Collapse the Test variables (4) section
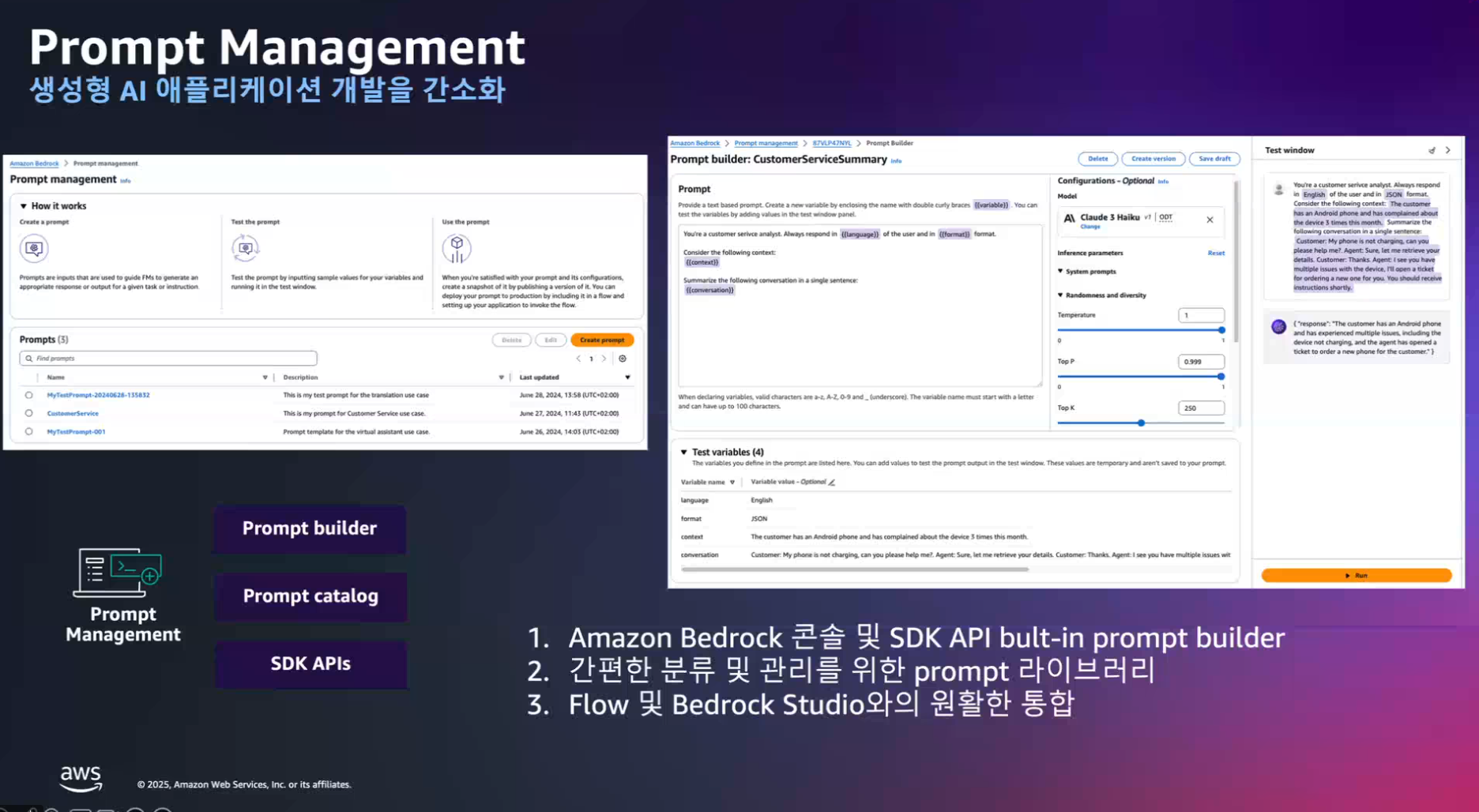 [x=684, y=452]
